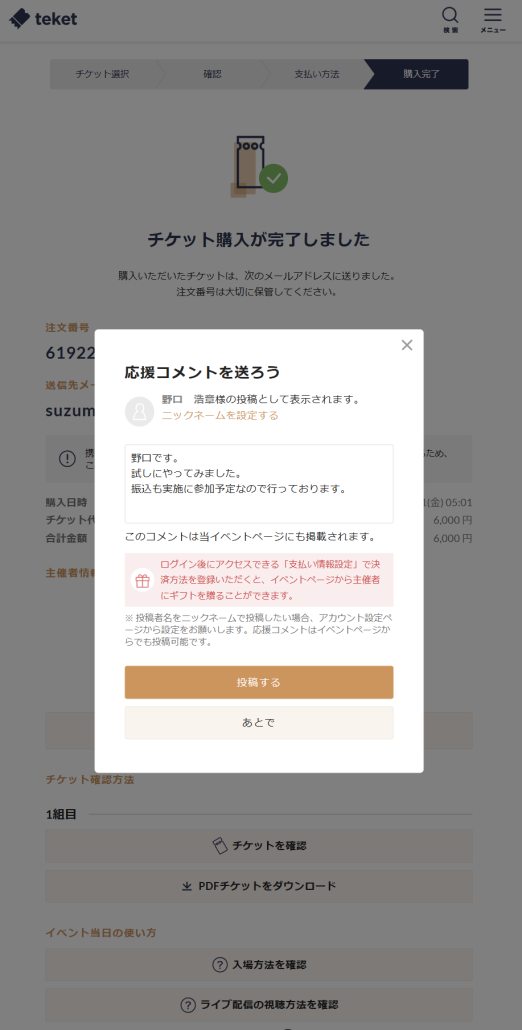Close the support comment dialog
Screen dimensions: 522x1030
point(407,345)
